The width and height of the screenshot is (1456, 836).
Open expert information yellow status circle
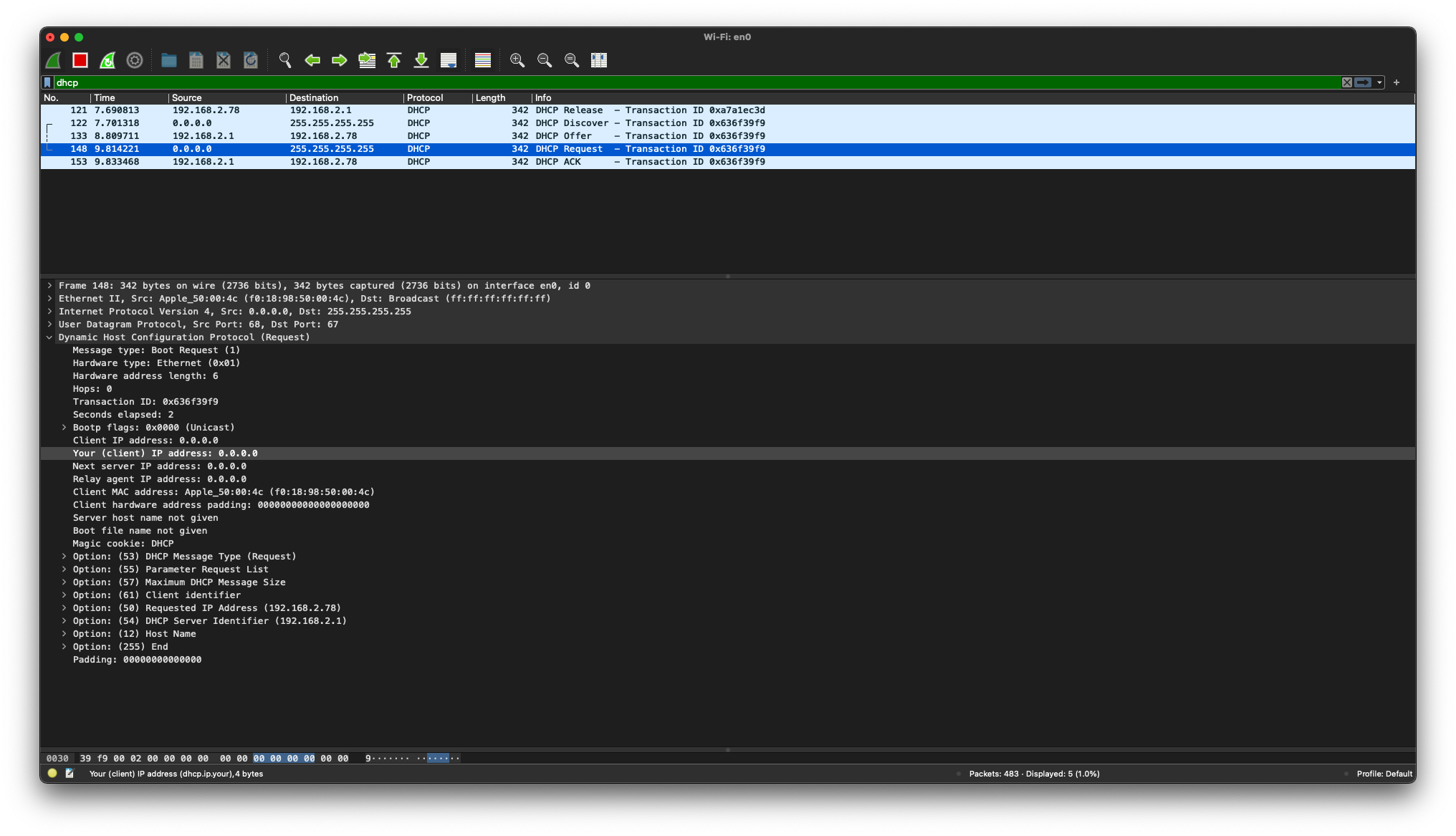coord(52,773)
